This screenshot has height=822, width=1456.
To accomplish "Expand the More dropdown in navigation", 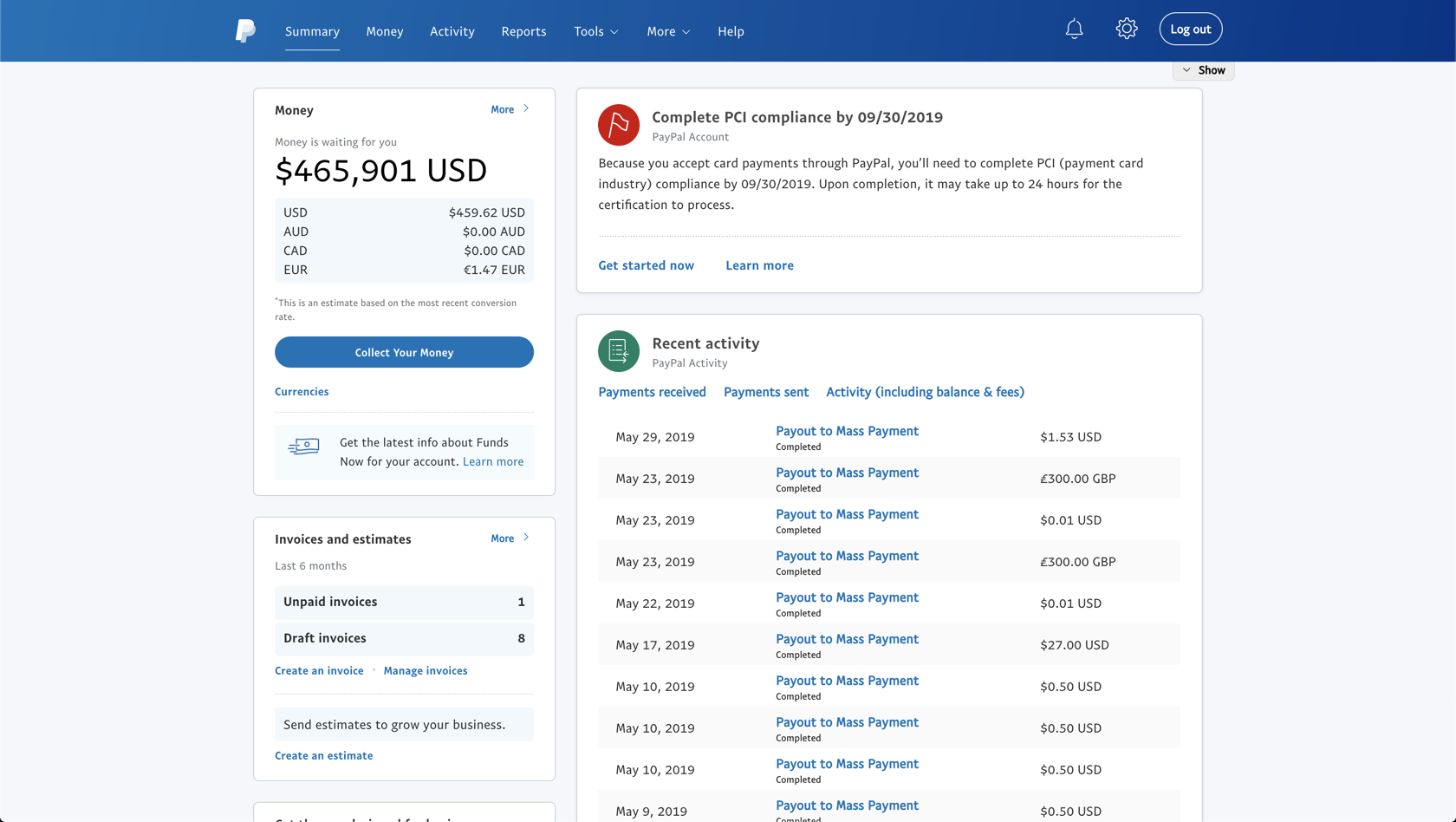I will [668, 31].
